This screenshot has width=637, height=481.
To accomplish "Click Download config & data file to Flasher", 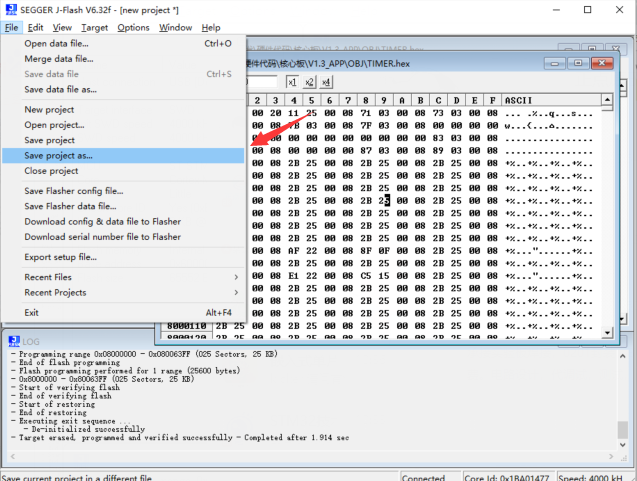I will click(102, 221).
